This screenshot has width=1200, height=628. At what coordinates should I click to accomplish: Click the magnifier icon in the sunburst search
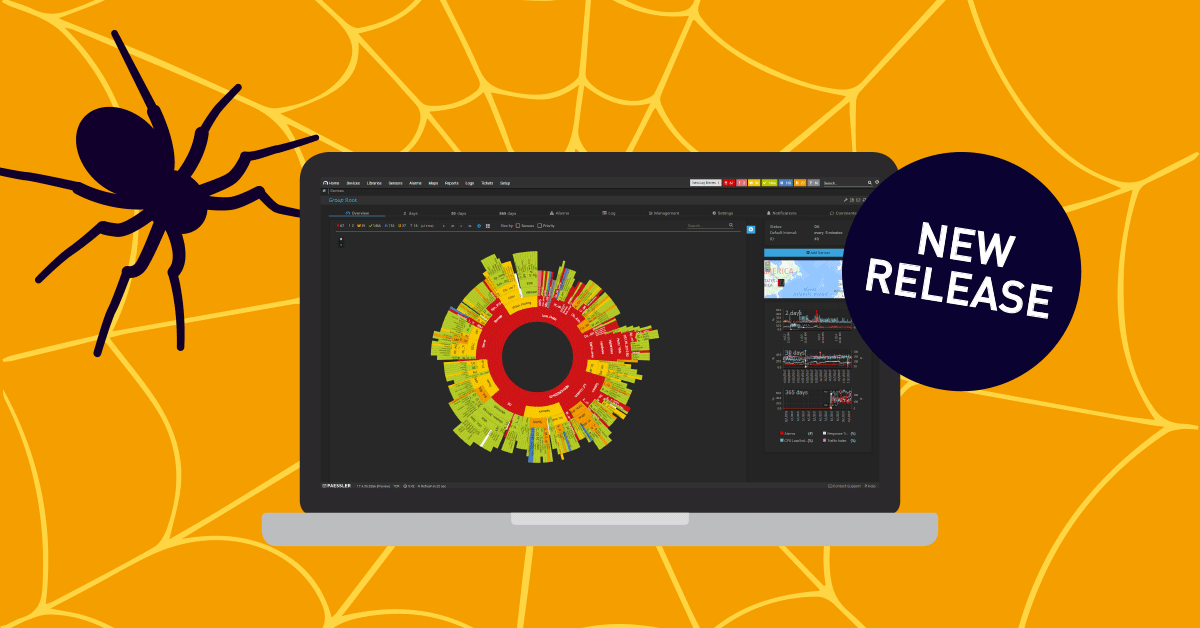[731, 226]
